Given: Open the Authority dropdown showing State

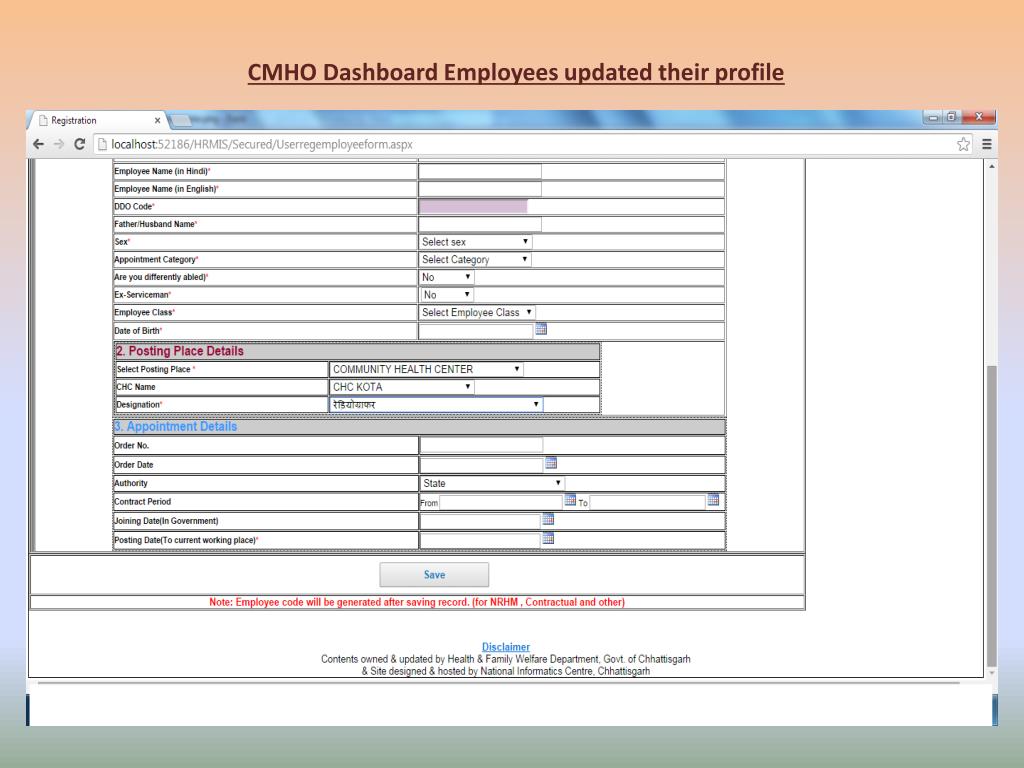Looking at the screenshot, I should click(492, 483).
